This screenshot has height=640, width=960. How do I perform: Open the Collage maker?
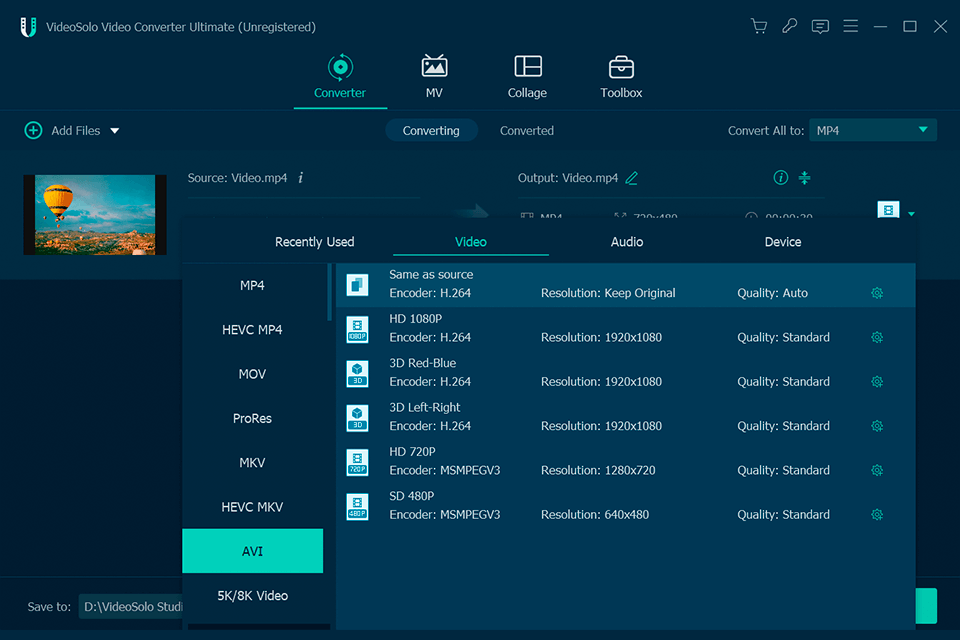pos(527,77)
